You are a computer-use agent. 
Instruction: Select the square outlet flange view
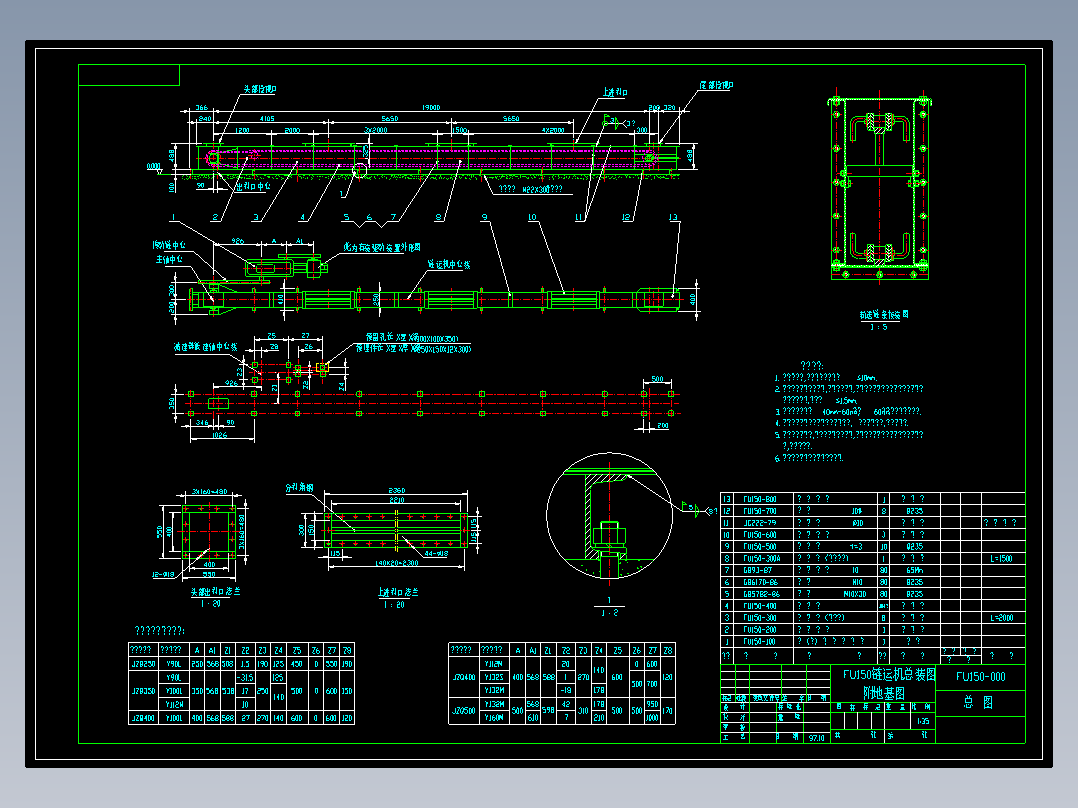(210, 532)
